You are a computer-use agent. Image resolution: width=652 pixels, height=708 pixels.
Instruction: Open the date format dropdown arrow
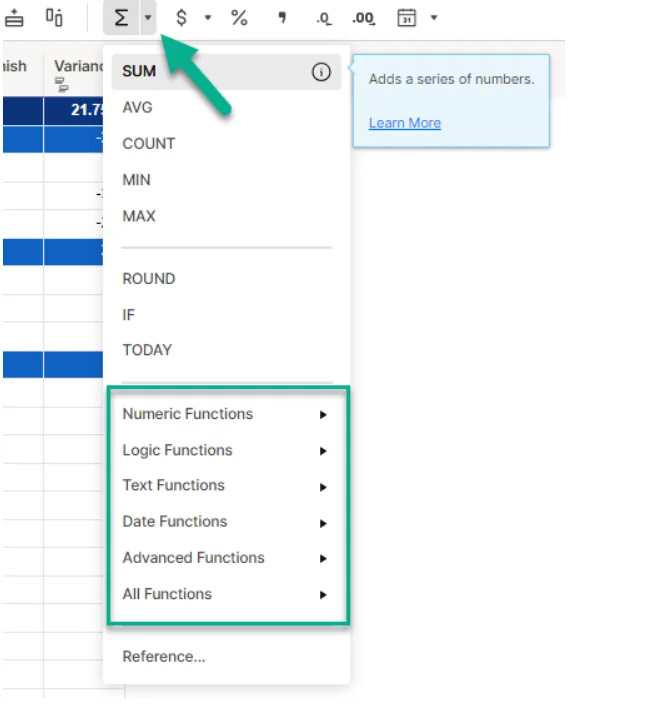coord(434,18)
